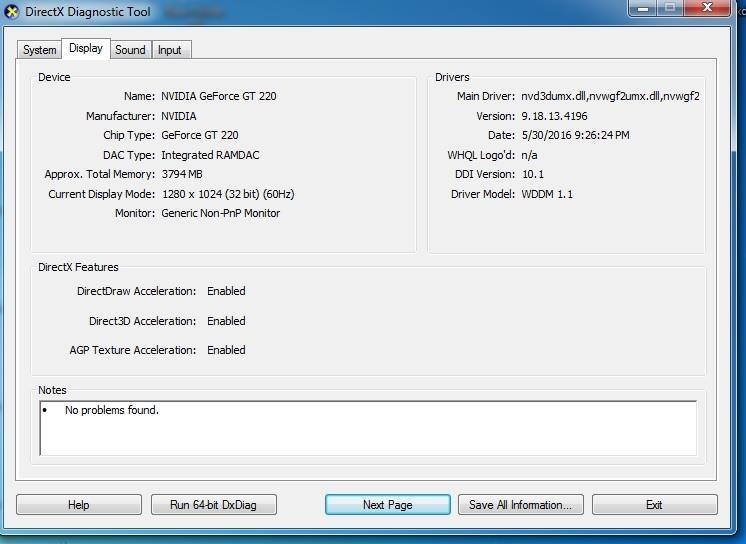Click WHQL Logo'd value 'n/a'
Image resolution: width=746 pixels, height=544 pixels.
click(529, 155)
